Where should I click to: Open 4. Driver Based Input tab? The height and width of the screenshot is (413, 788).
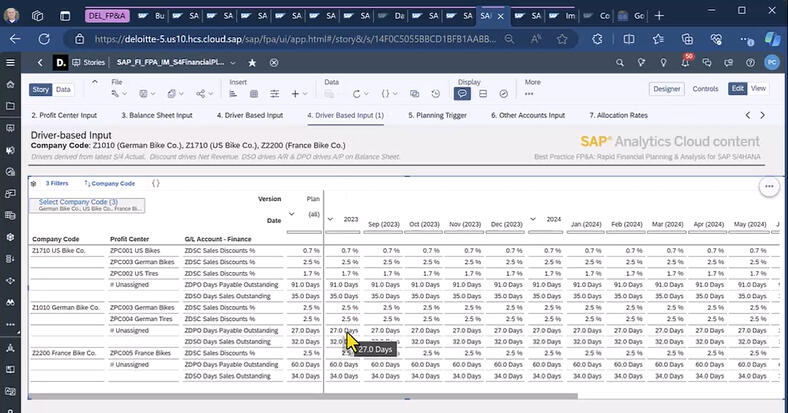pos(250,115)
